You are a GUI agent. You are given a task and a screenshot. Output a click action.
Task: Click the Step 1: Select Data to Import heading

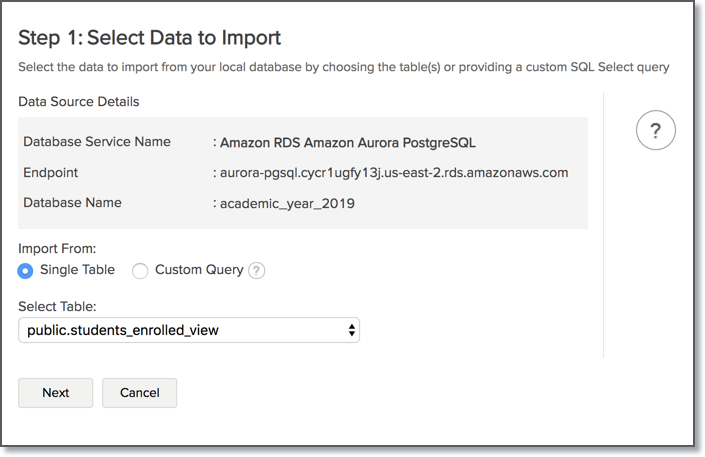(x=150, y=38)
